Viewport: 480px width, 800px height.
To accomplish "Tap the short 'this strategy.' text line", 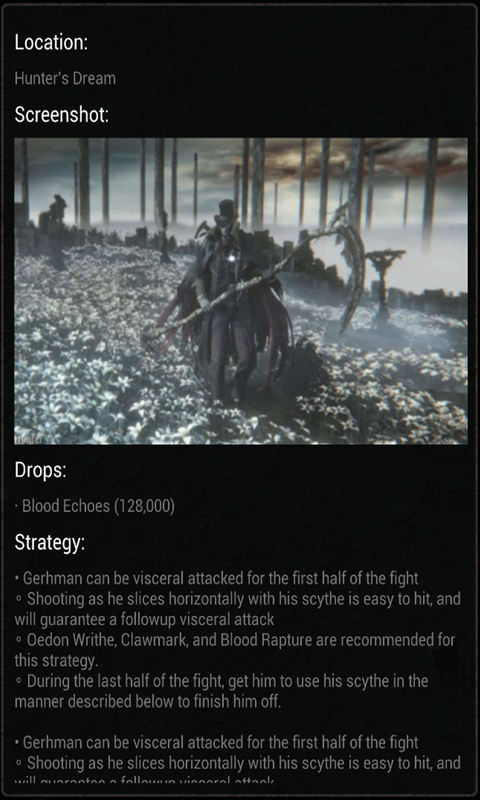I will [x=56, y=661].
